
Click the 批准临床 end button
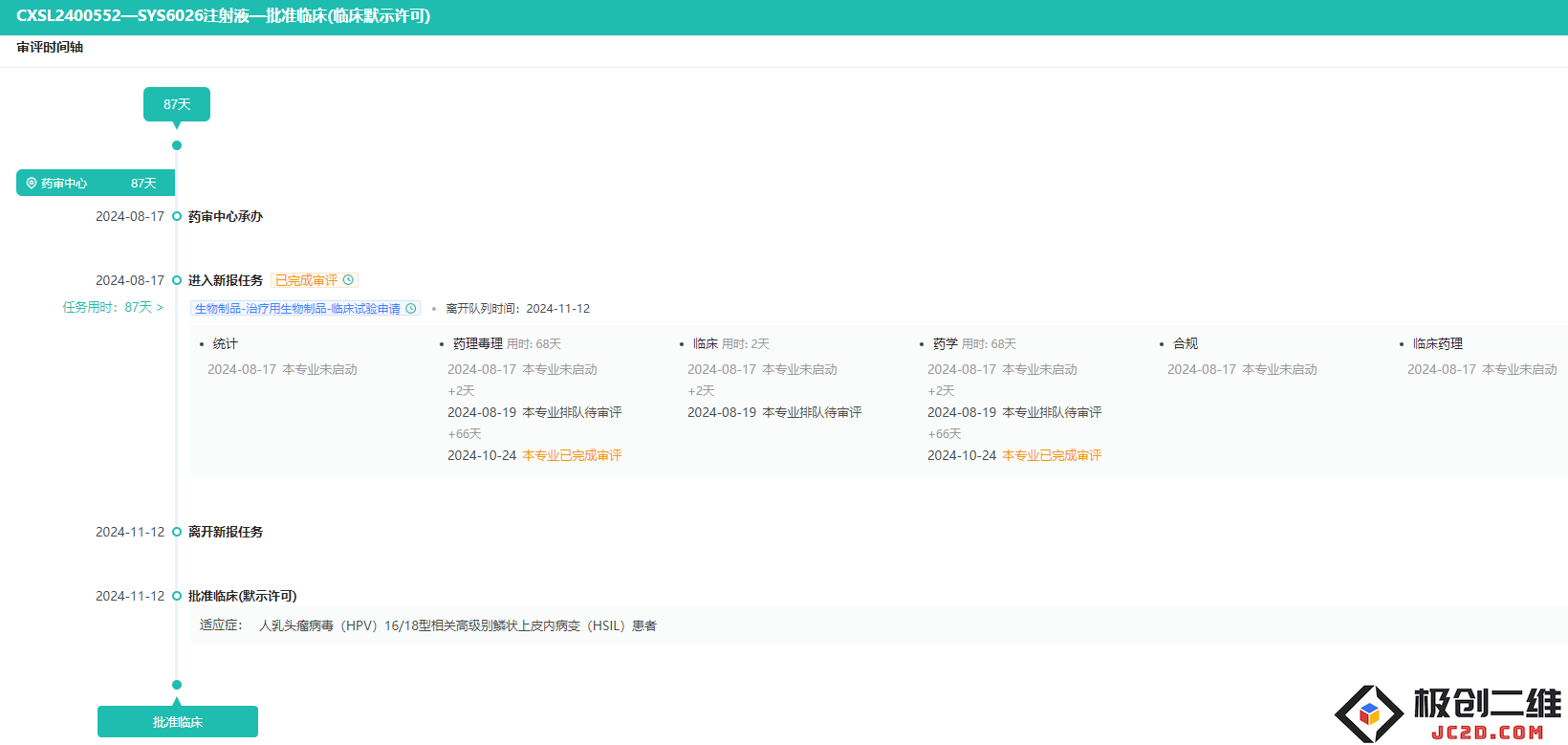(x=178, y=722)
